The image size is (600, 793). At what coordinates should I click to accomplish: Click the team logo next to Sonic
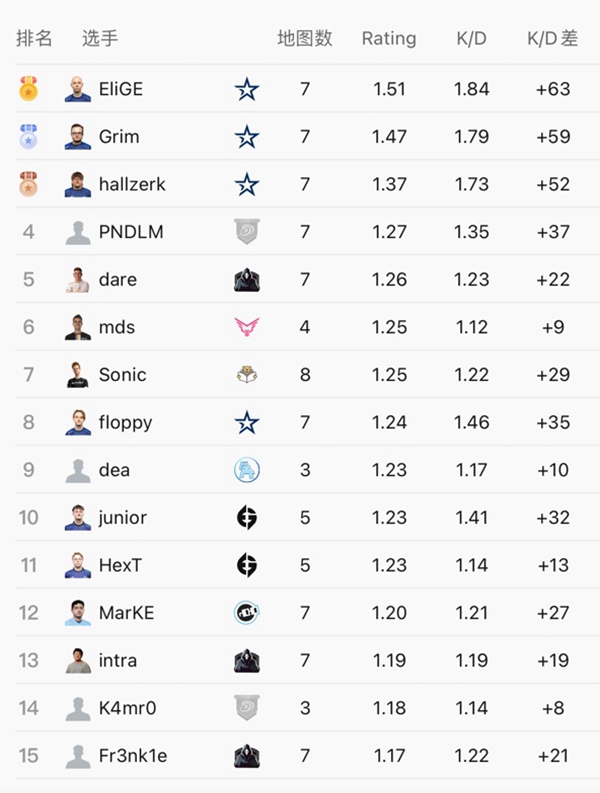247,375
